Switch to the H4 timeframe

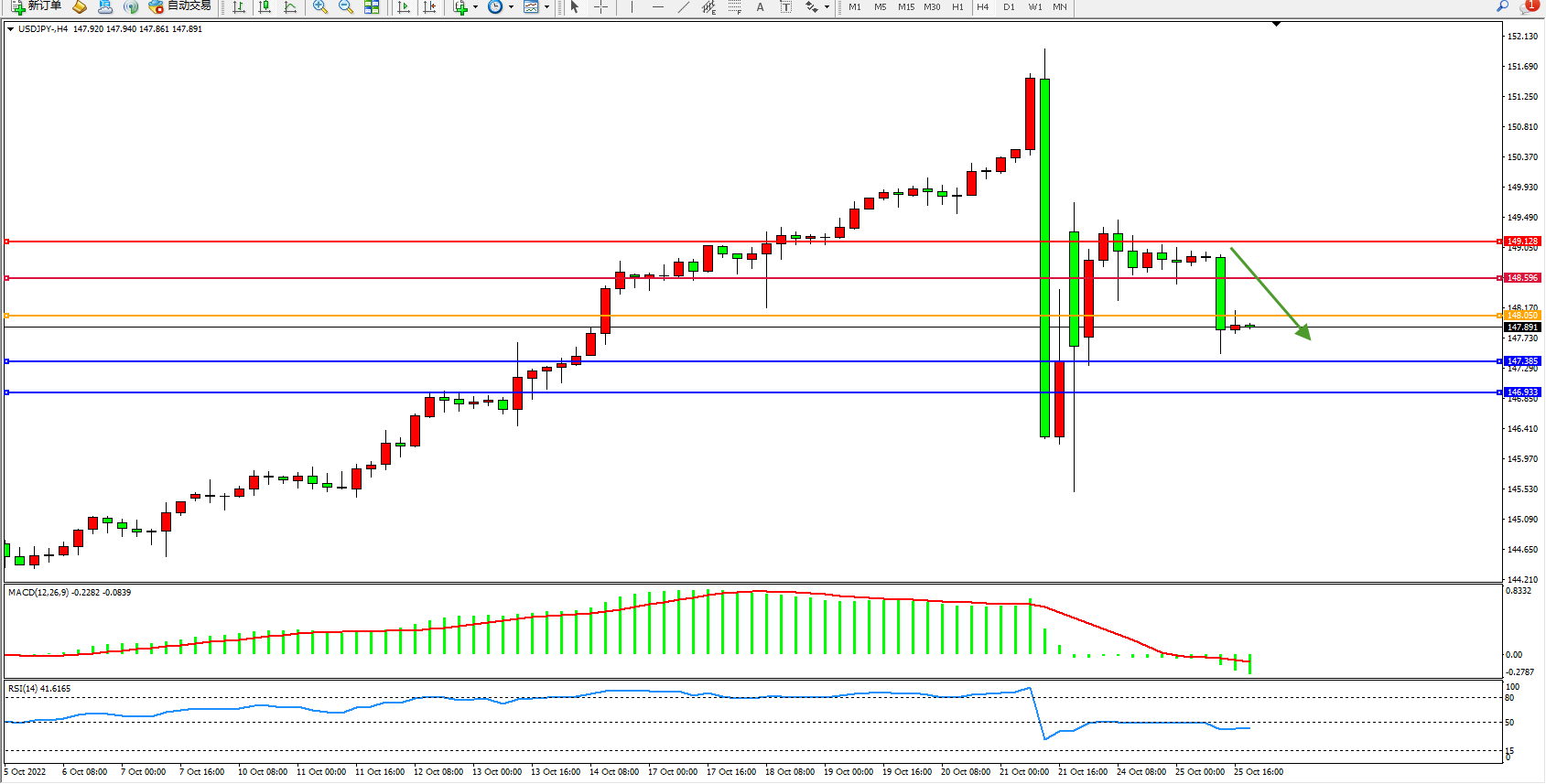tap(982, 6)
